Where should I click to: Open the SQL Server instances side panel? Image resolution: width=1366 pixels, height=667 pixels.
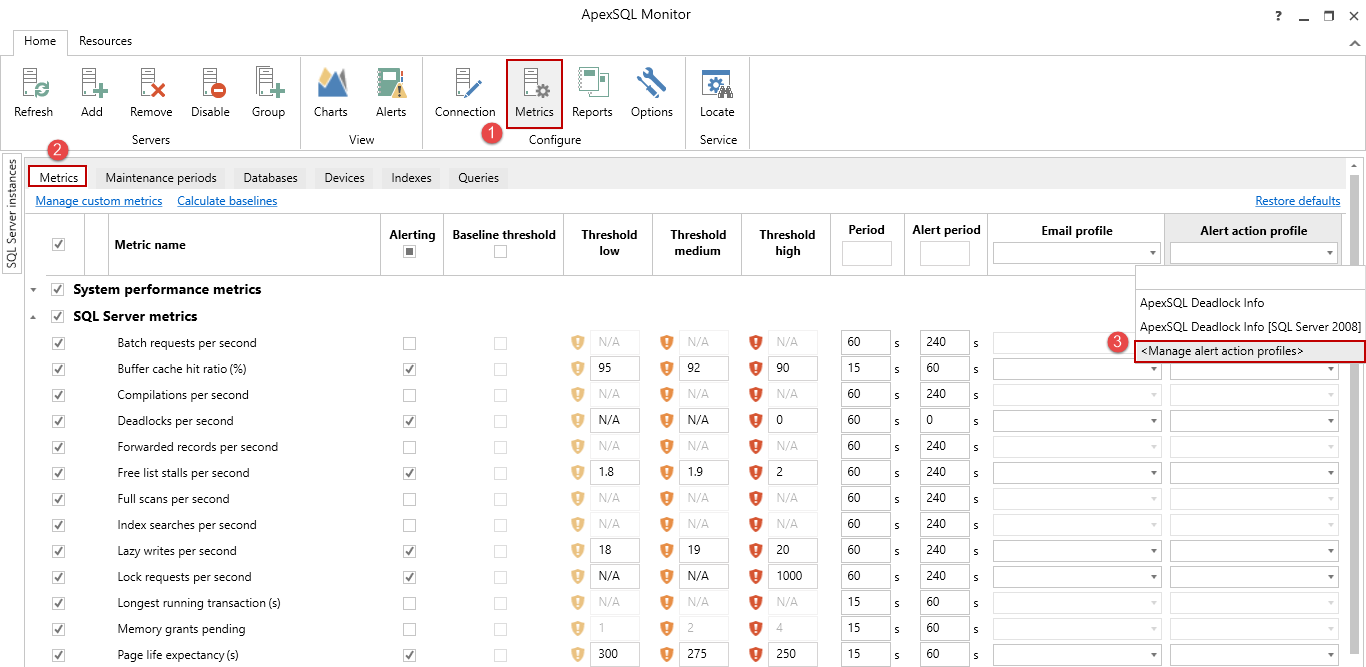coord(12,212)
